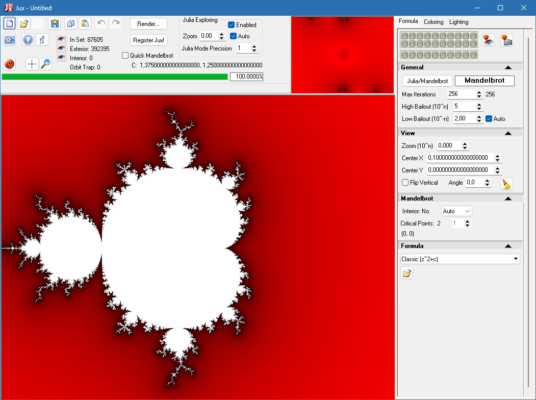Click the info icon beside Help
Screen dimensions: 536x400
coord(42,40)
